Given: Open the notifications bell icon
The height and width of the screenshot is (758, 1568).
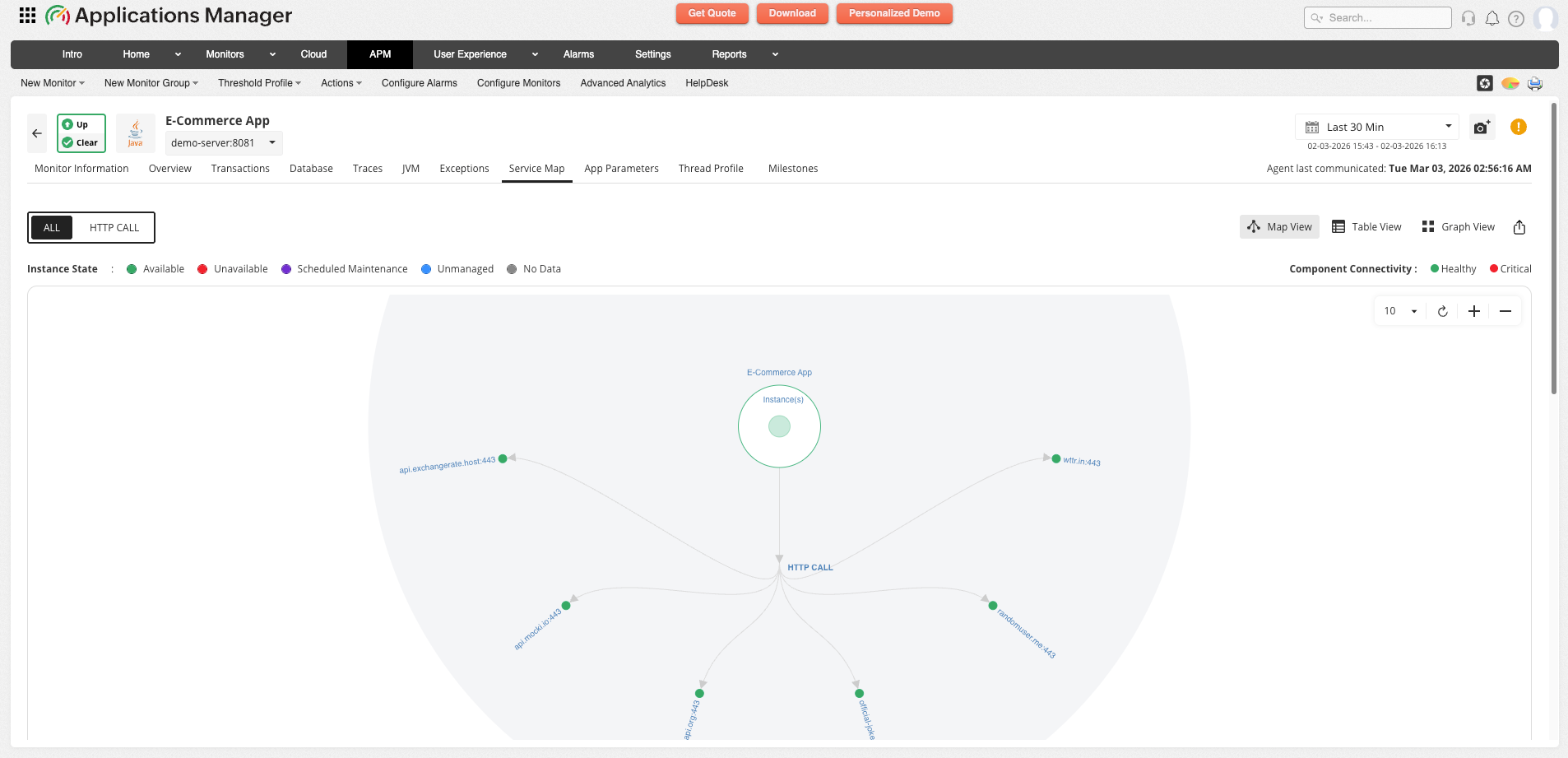Looking at the screenshot, I should [1492, 18].
